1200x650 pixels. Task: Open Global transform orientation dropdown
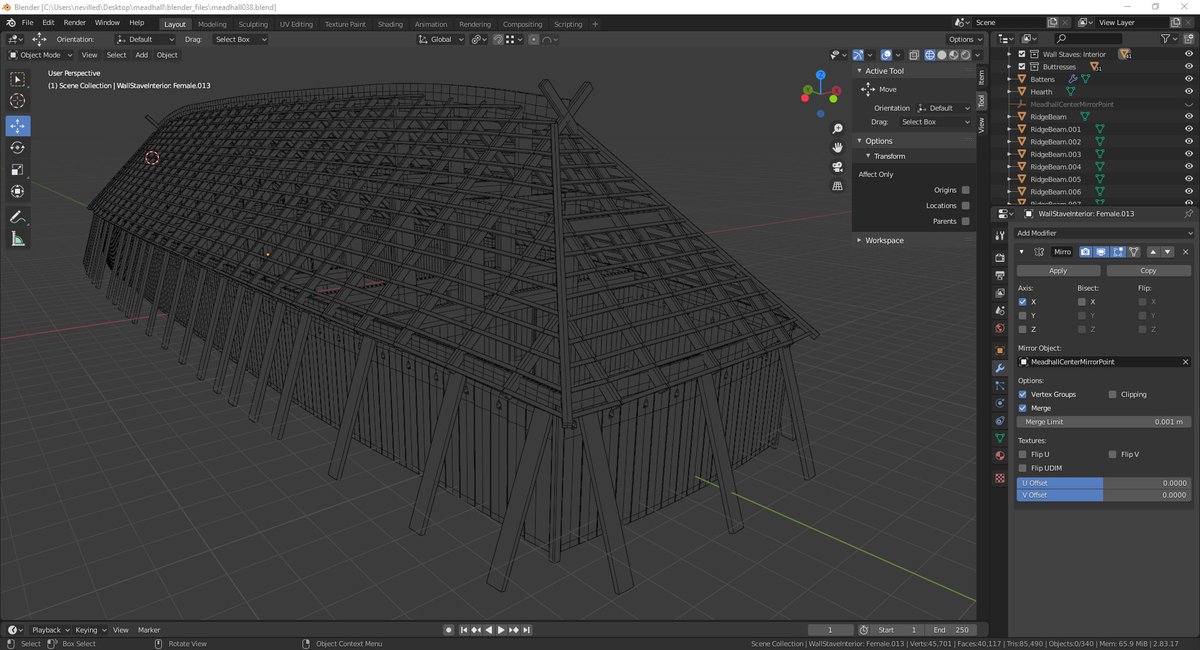click(441, 39)
